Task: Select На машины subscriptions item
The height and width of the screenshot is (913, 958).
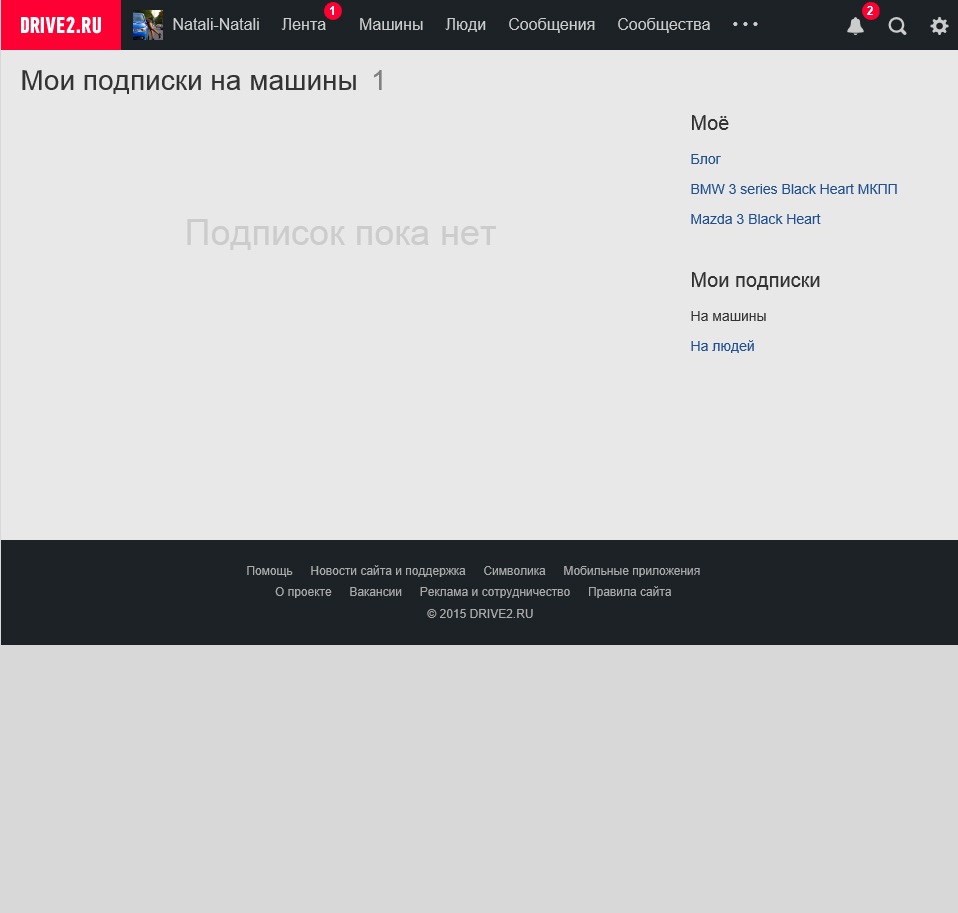Action: point(728,316)
